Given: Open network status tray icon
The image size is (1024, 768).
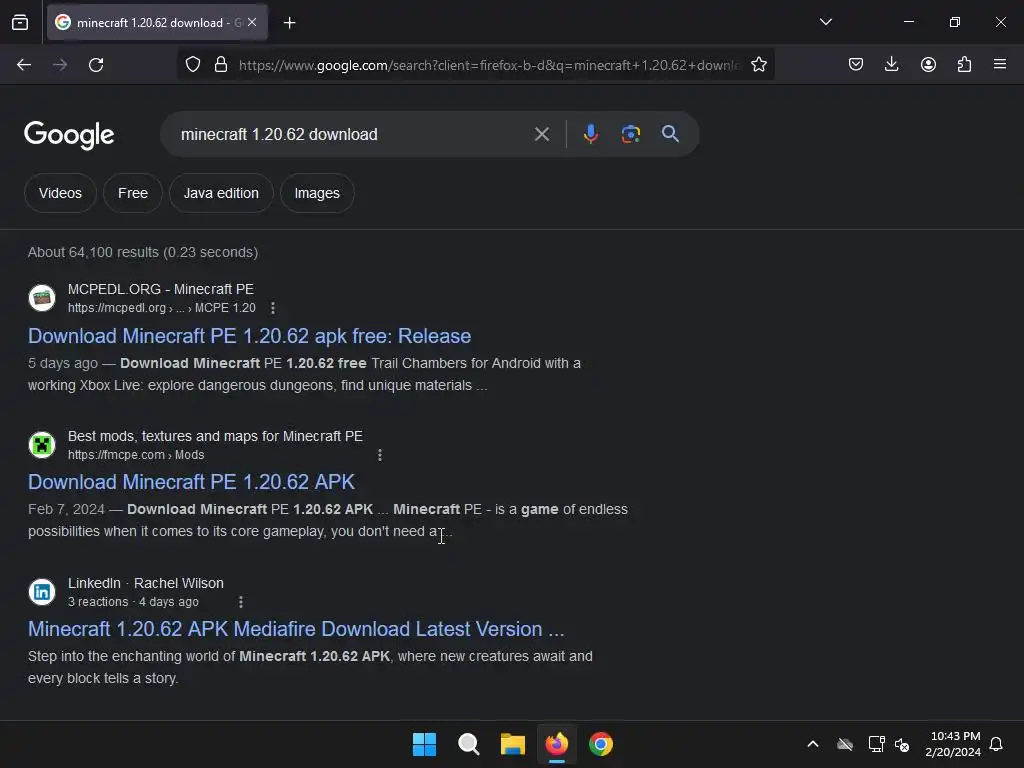Looking at the screenshot, I should pos(876,744).
